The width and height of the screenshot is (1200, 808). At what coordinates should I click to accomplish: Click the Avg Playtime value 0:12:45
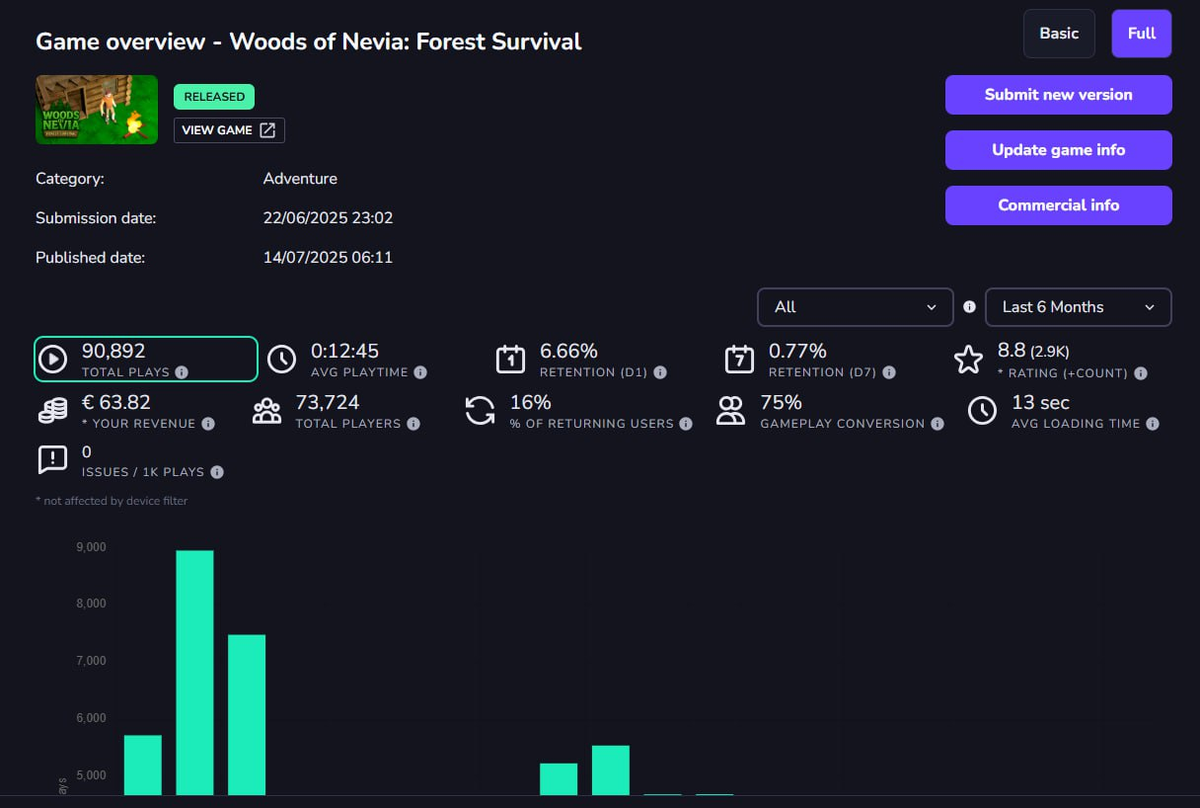(x=344, y=351)
